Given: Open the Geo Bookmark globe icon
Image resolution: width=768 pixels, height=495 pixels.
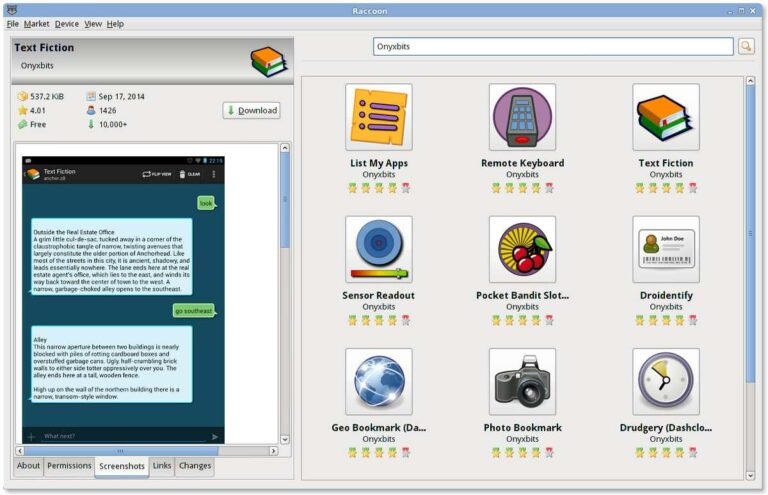Looking at the screenshot, I should point(379,381).
